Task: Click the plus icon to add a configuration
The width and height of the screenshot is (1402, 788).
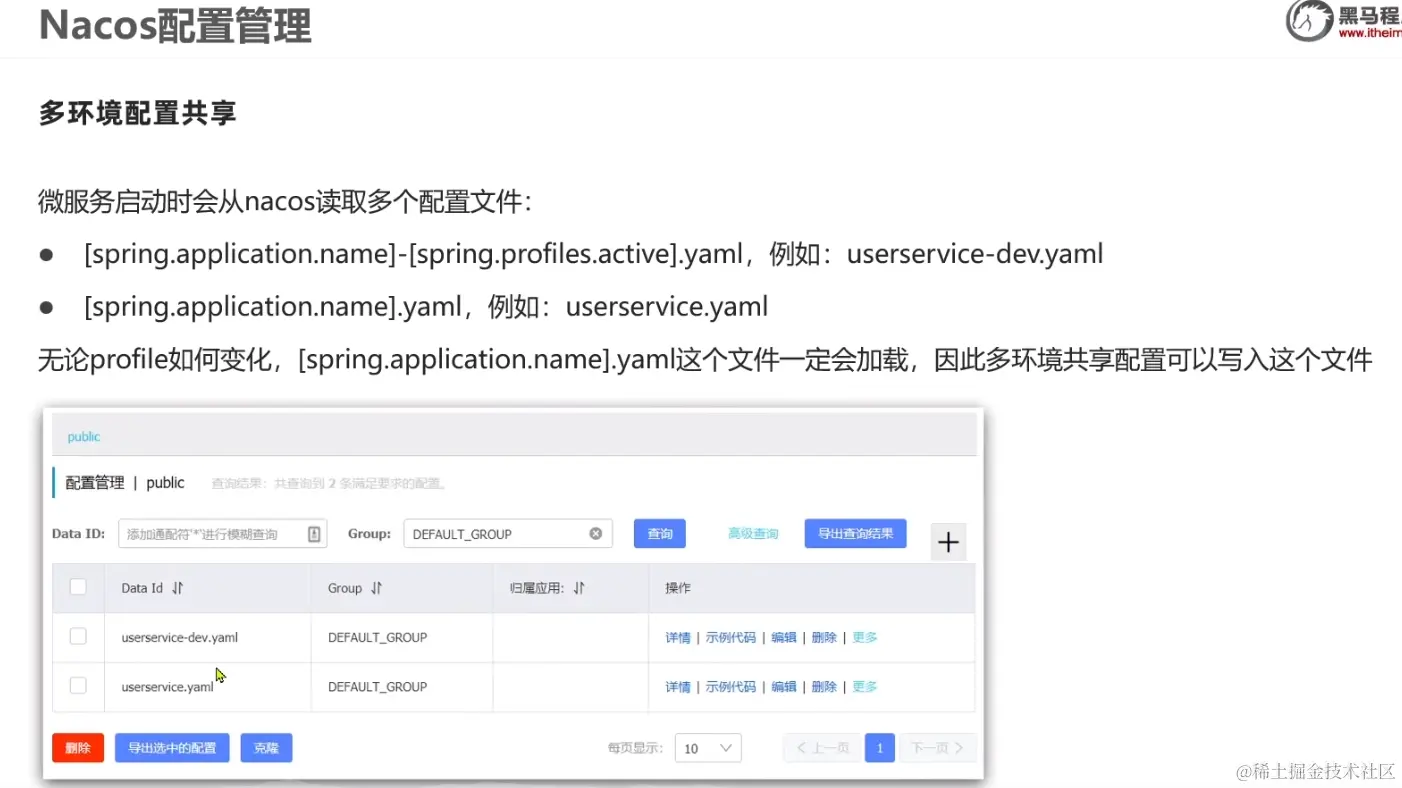Action: [x=948, y=542]
